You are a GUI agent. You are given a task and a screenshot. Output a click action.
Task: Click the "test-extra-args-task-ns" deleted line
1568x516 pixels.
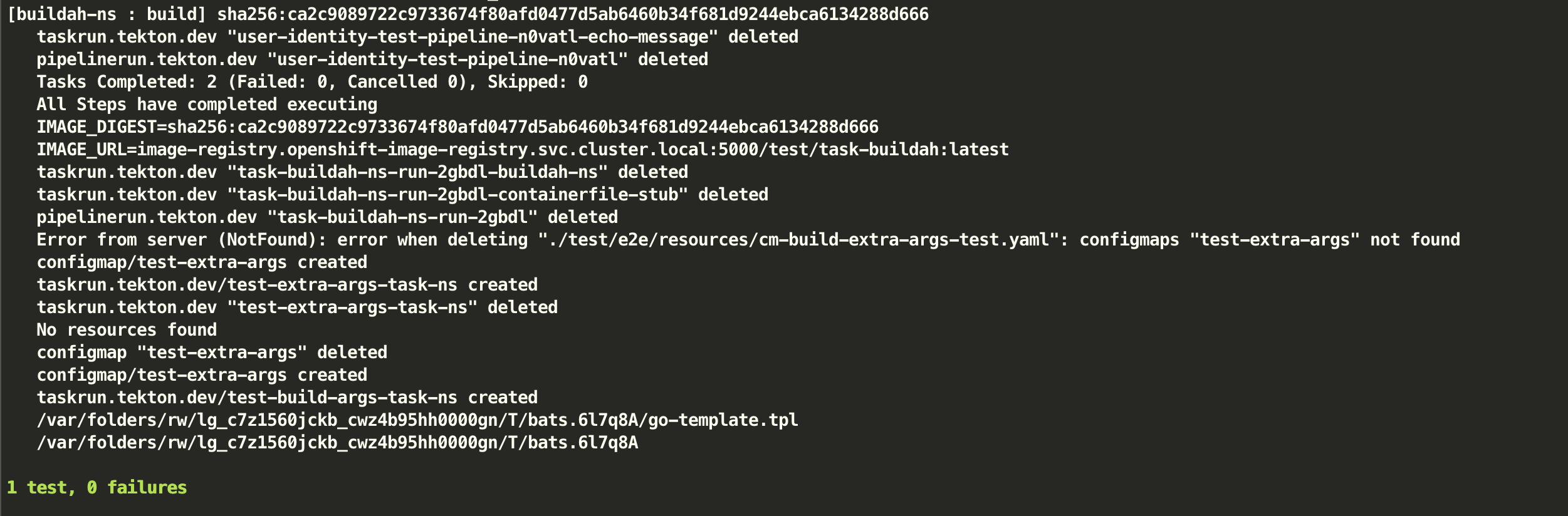point(296,307)
